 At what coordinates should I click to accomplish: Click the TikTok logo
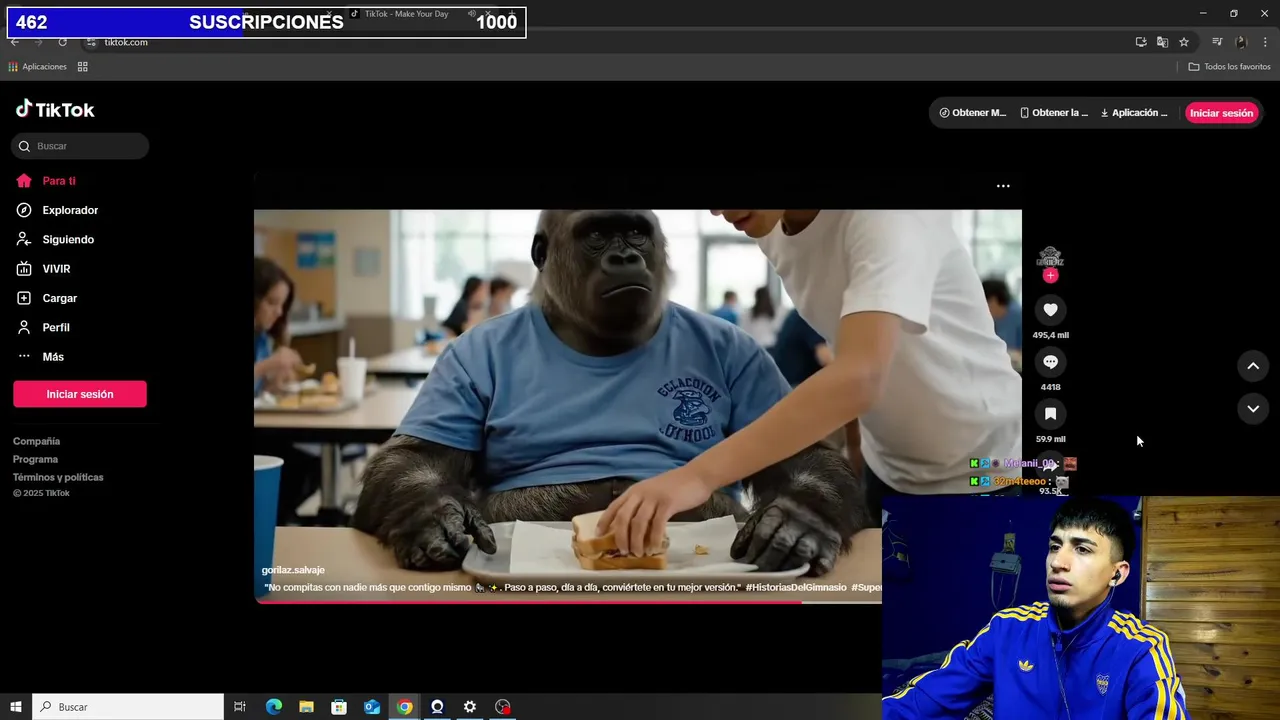click(55, 110)
